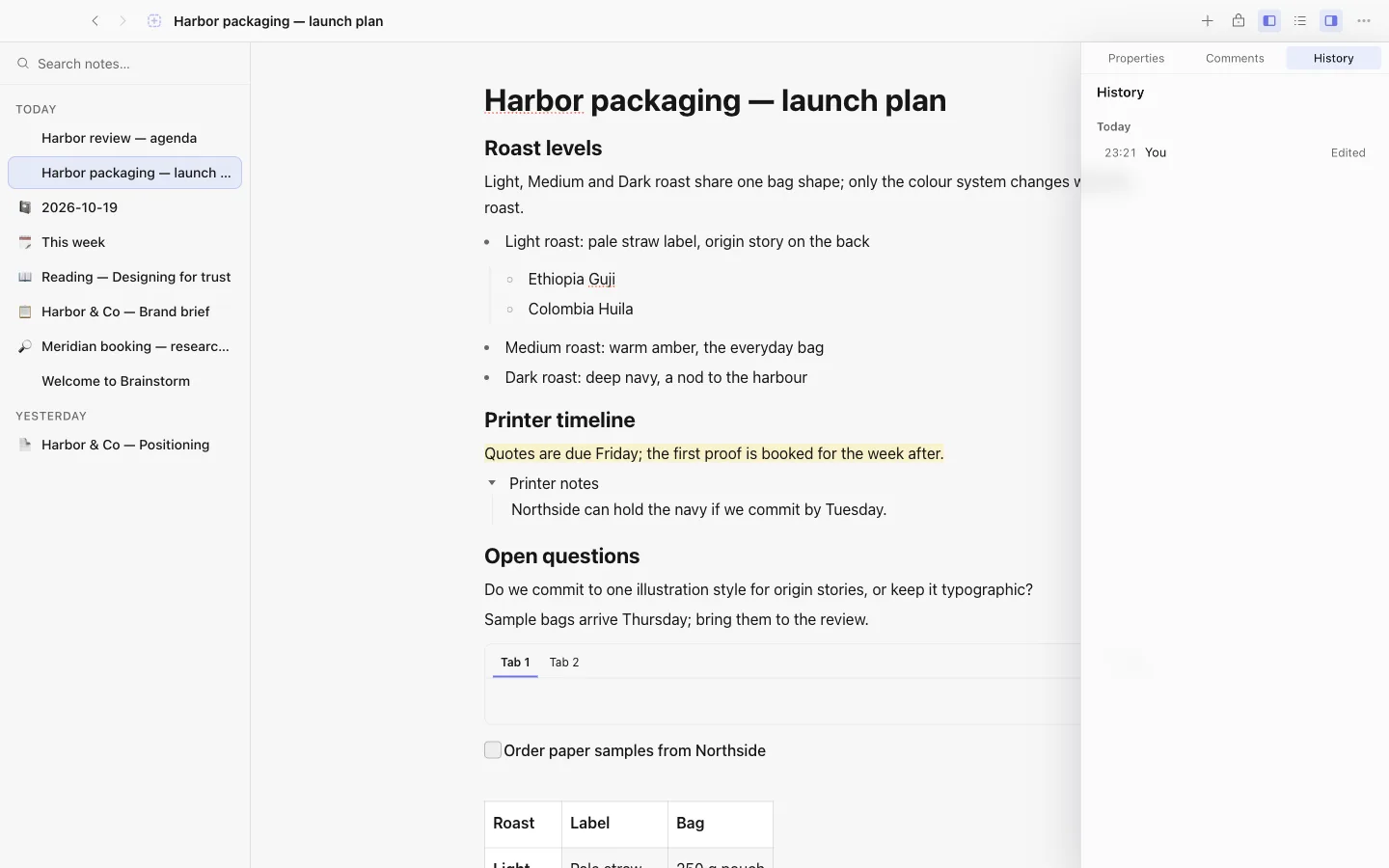
Task: Click the highlighted Quotes are due Friday sentence
Action: click(714, 453)
